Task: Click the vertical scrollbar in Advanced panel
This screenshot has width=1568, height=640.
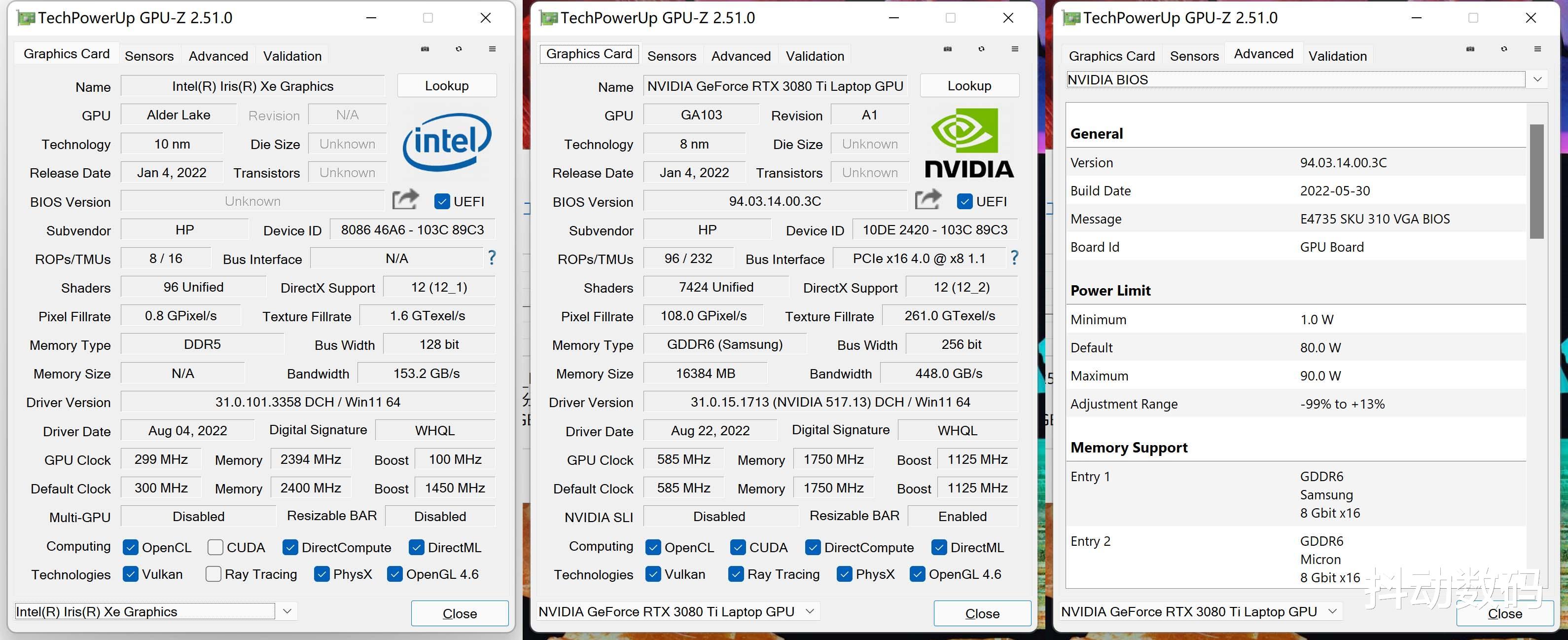Action: [1537, 182]
